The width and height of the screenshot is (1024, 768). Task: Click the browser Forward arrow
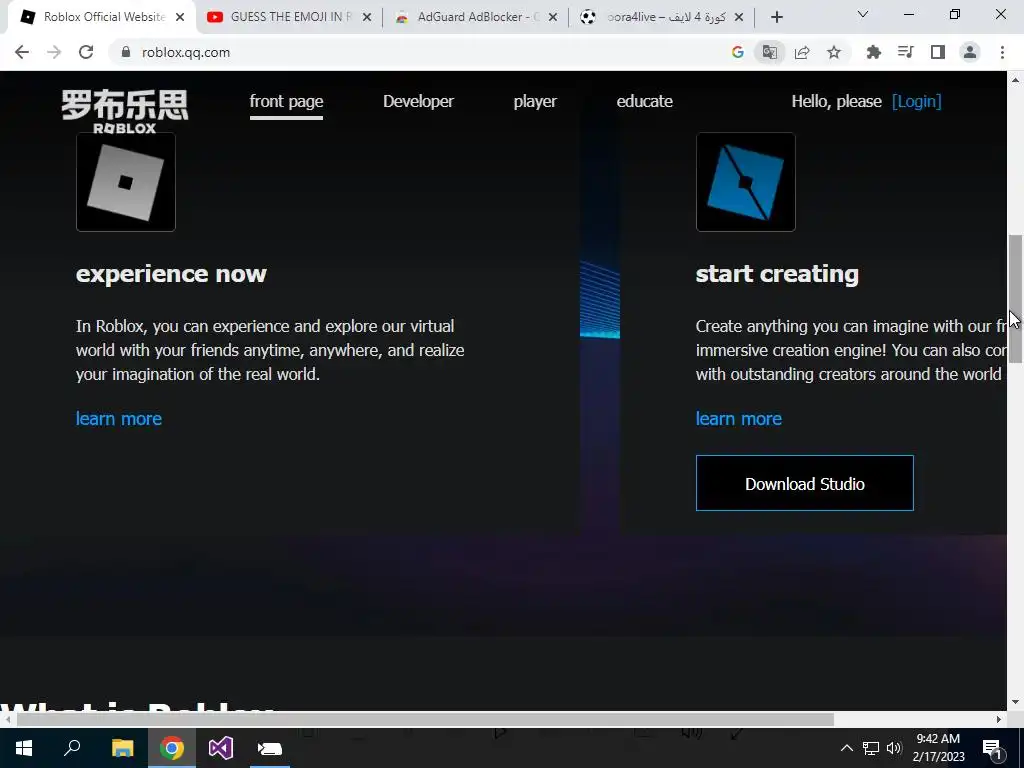54,52
